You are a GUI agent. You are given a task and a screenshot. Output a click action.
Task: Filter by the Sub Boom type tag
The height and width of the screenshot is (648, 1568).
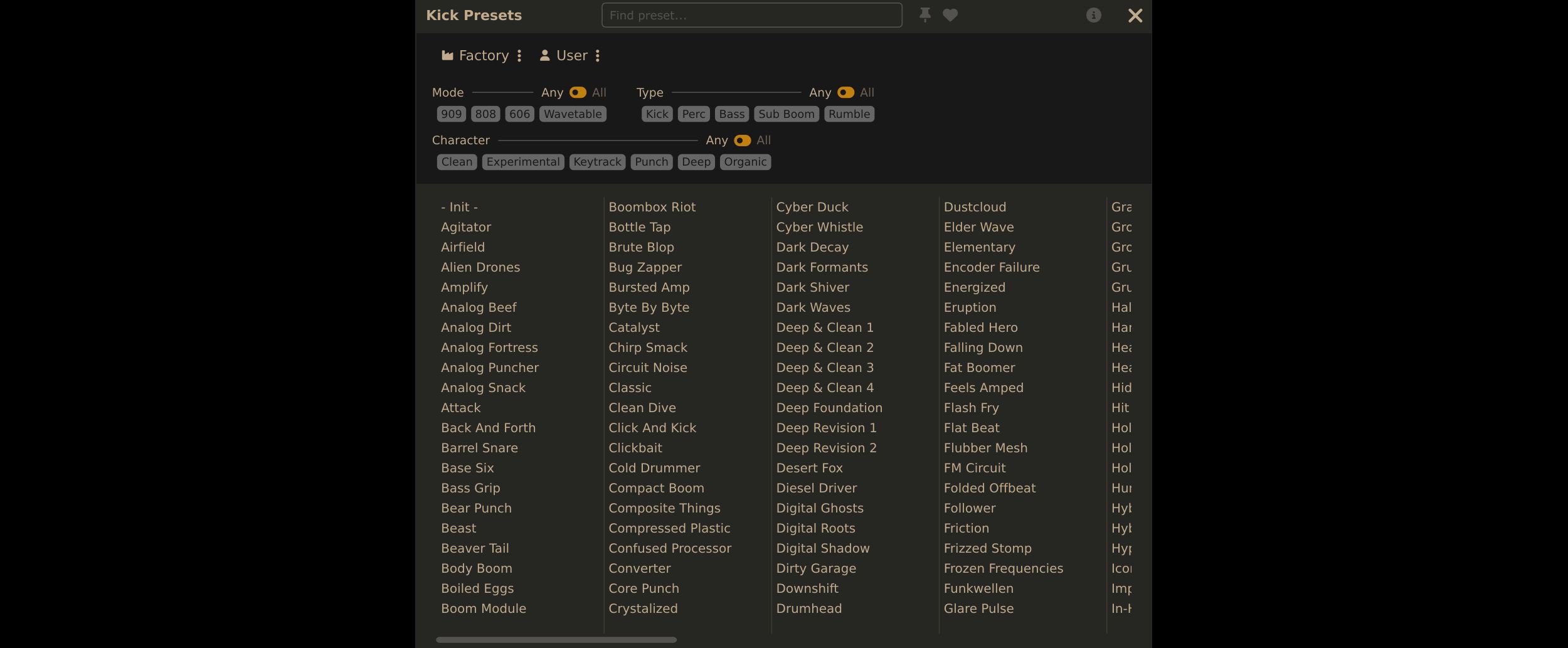click(787, 114)
